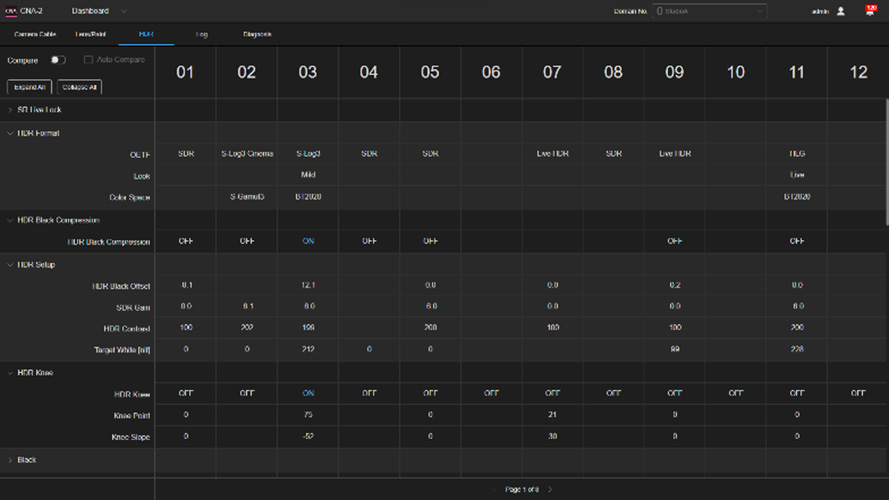Viewport: 889px width, 500px height.
Task: Go to next page arrow in pagination
Action: pos(550,489)
